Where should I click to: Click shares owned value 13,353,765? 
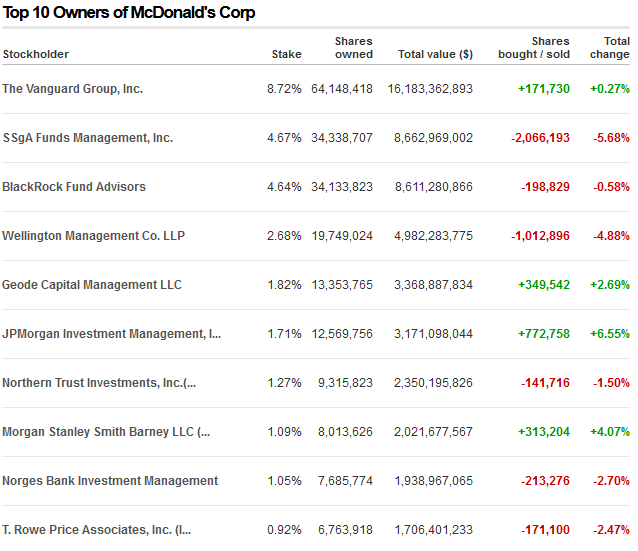[342, 285]
